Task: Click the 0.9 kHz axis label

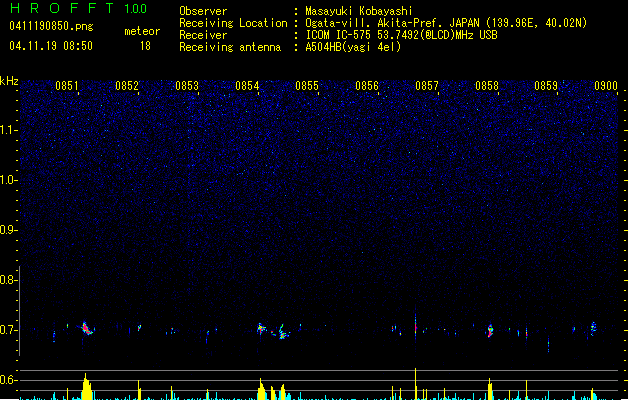Action: (x=9, y=230)
